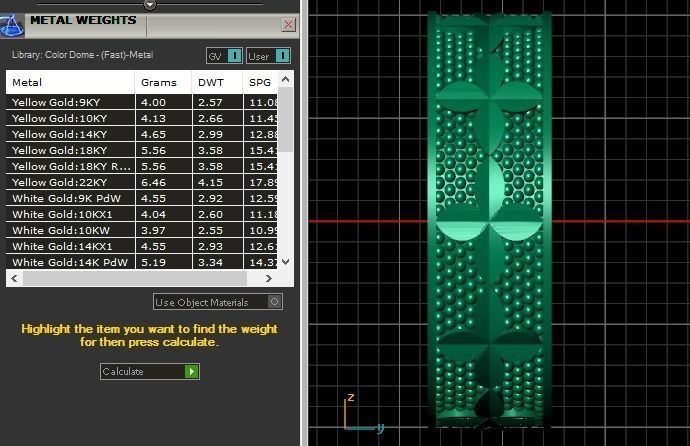Click the horizontal scrollbar thumb under table

coord(135,278)
